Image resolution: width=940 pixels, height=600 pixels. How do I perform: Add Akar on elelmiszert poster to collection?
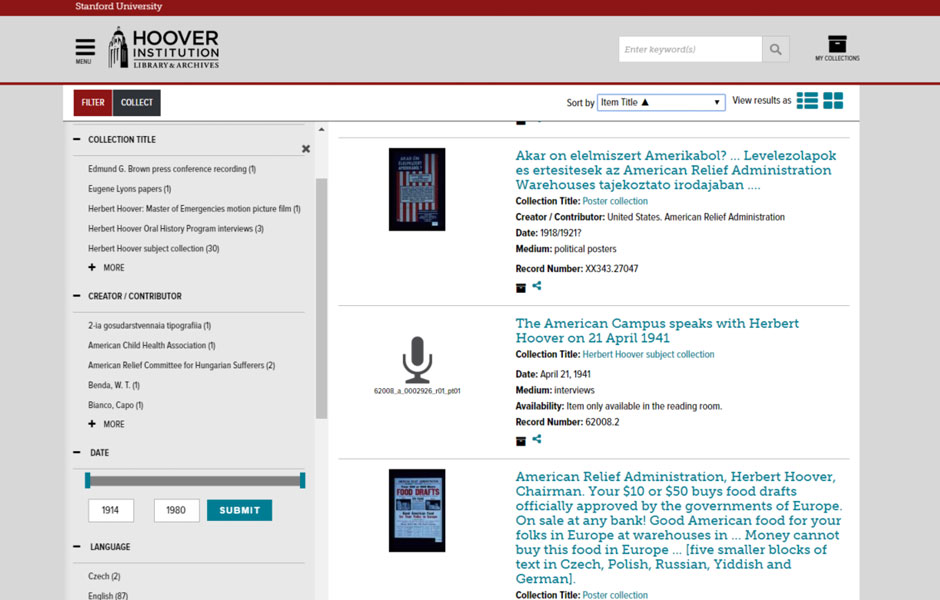tap(521, 287)
